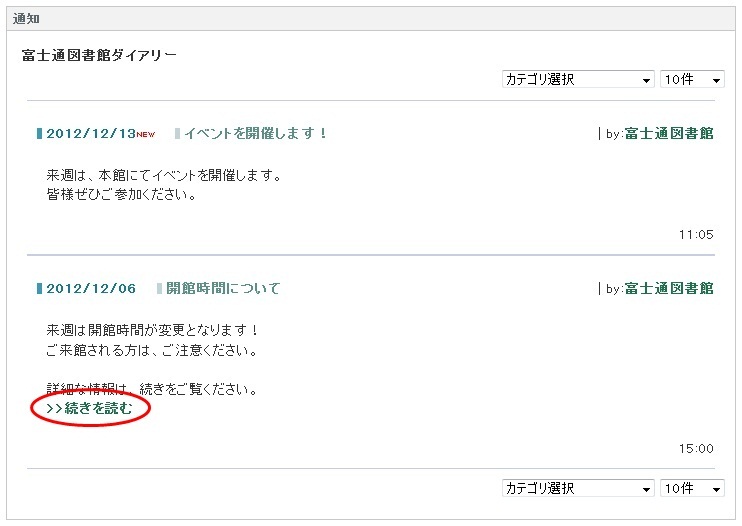This screenshot has height=526, width=742.
Task: Open the top 10件 items-per-page dropdown
Action: (x=692, y=79)
